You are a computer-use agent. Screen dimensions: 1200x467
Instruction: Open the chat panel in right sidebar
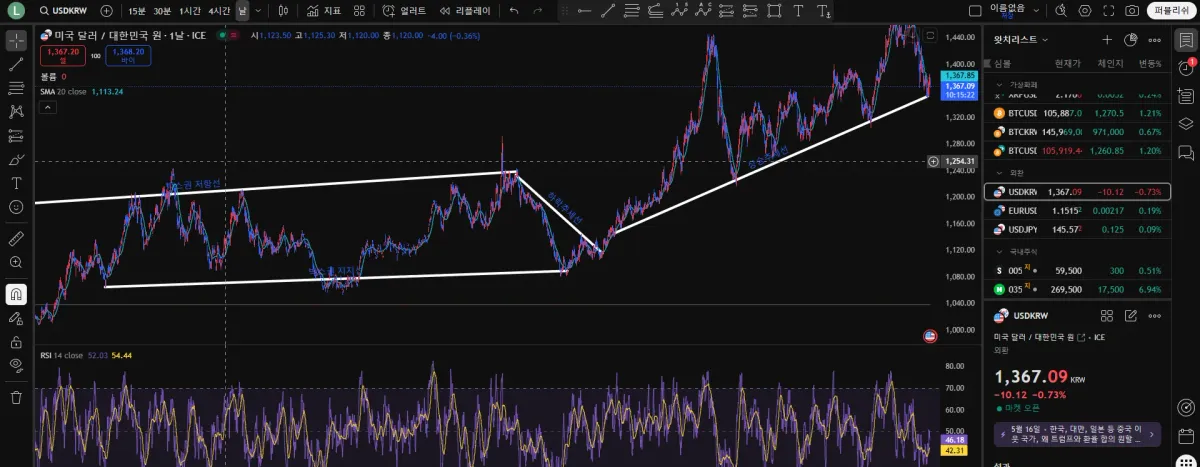point(1185,152)
